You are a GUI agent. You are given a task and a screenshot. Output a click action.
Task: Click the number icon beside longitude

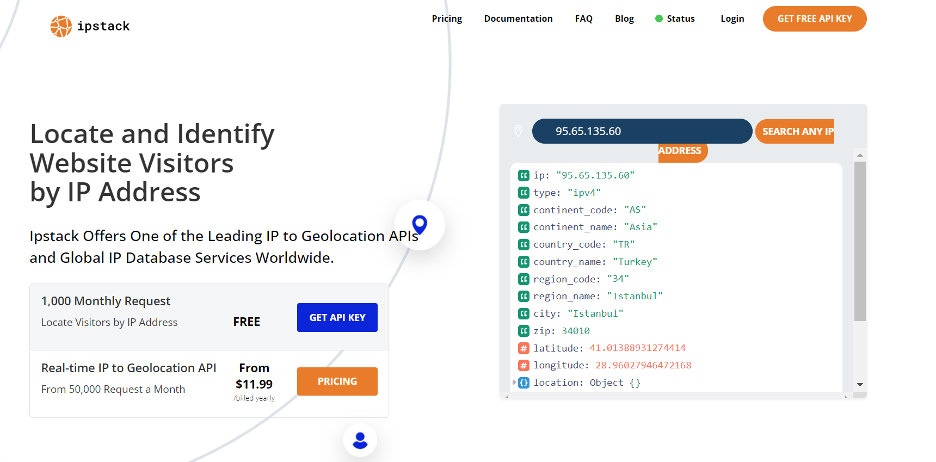(524, 365)
